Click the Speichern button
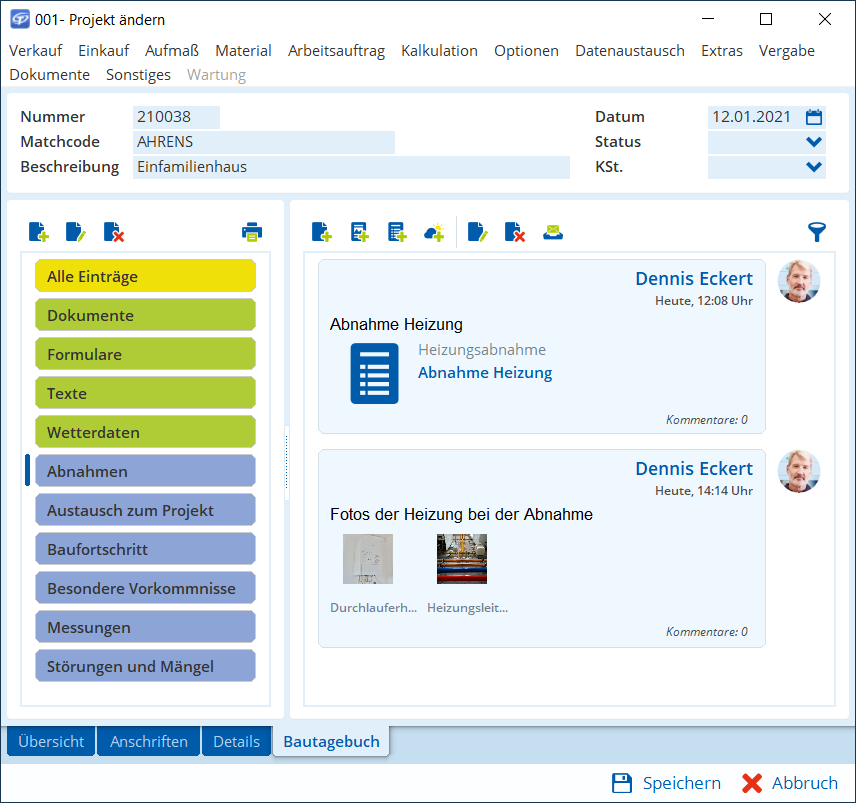The height and width of the screenshot is (803, 856). (x=666, y=783)
